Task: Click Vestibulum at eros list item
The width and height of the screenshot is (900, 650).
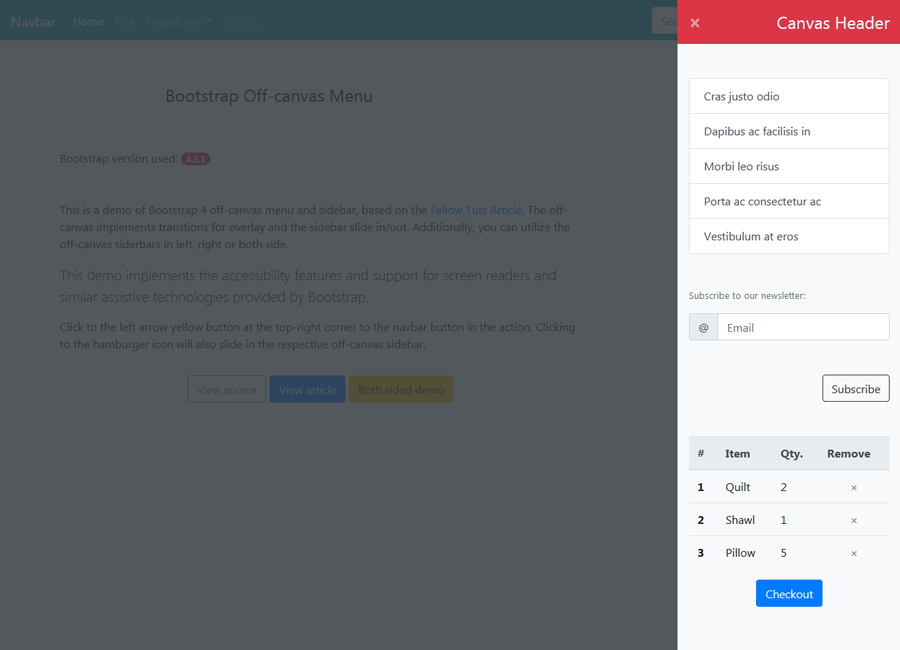Action: click(788, 237)
